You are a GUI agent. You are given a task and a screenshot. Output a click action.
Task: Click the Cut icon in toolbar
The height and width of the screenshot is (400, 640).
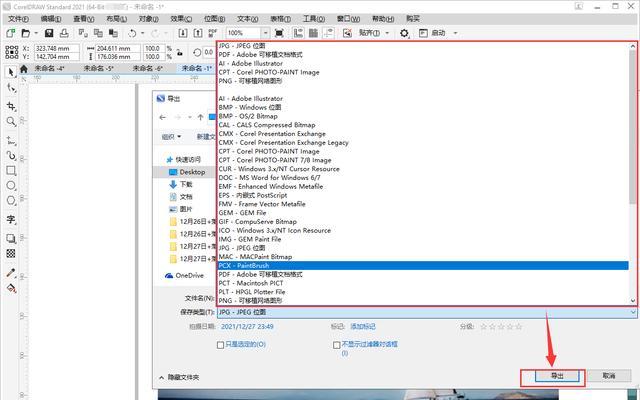83,33
